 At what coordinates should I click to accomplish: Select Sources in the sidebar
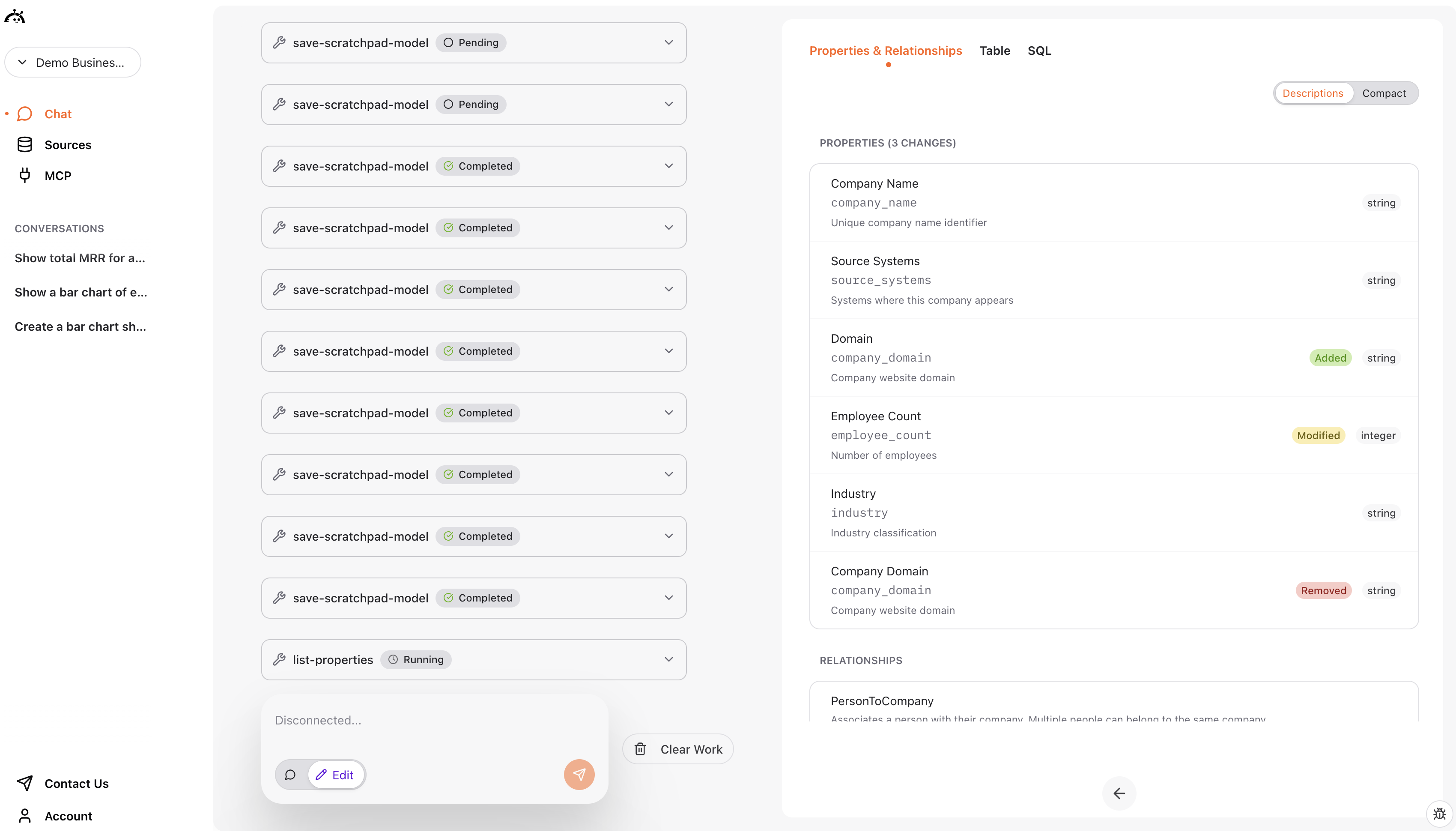(x=68, y=144)
